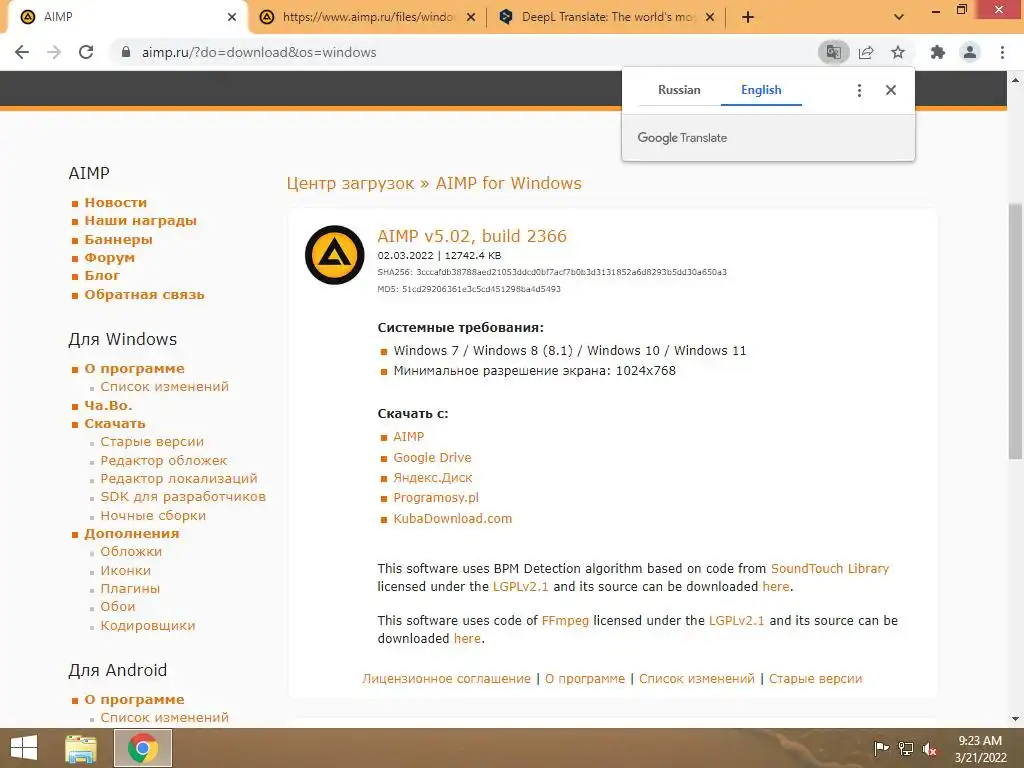
Task: Open Редактор локализаций link
Action: (179, 479)
